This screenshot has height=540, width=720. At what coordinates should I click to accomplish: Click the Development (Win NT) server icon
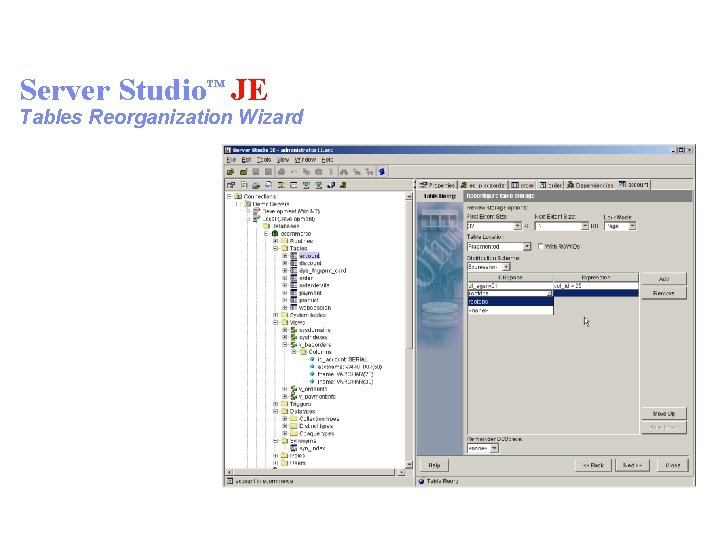[x=257, y=211]
